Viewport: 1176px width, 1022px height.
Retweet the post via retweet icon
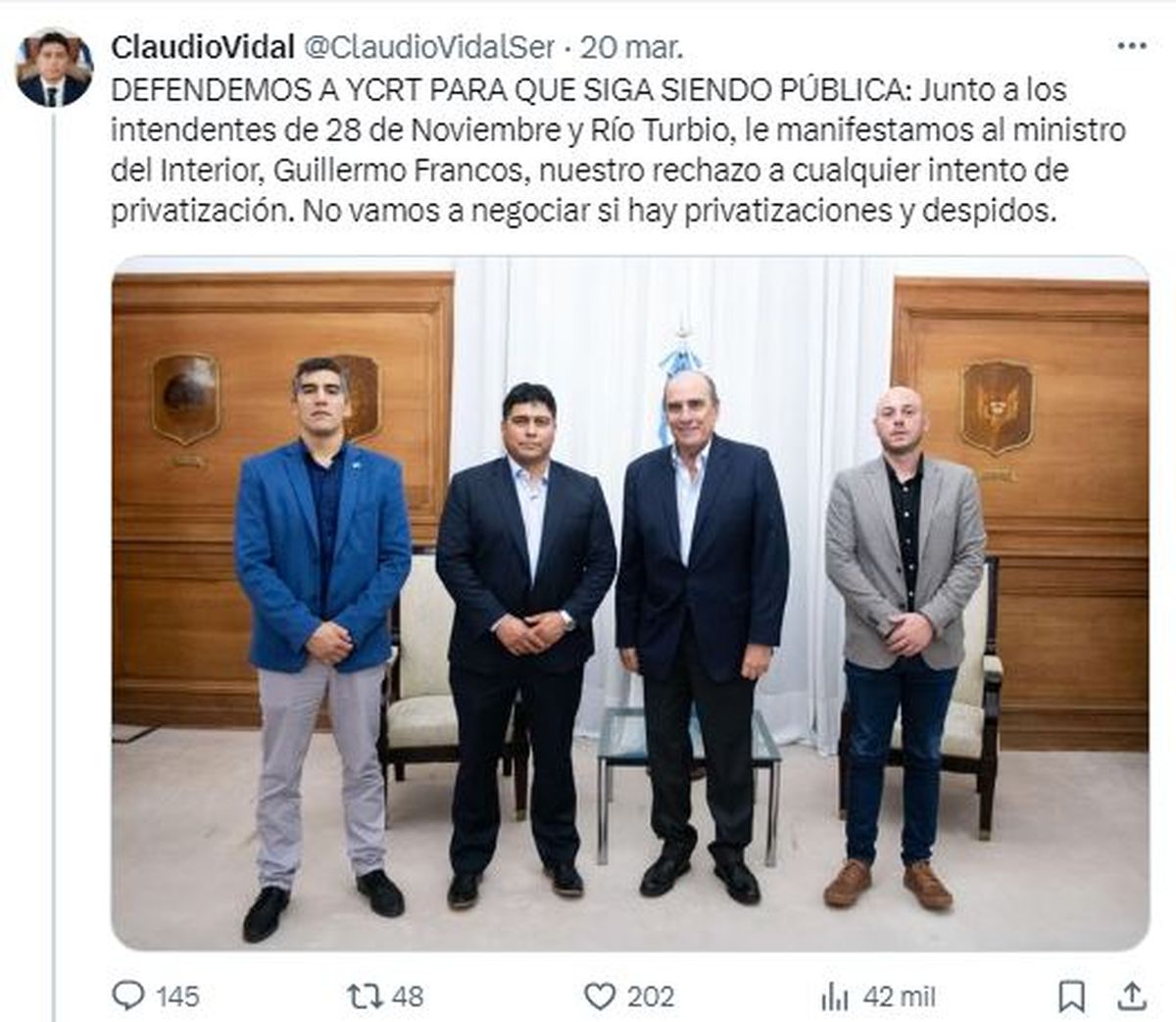point(364,997)
